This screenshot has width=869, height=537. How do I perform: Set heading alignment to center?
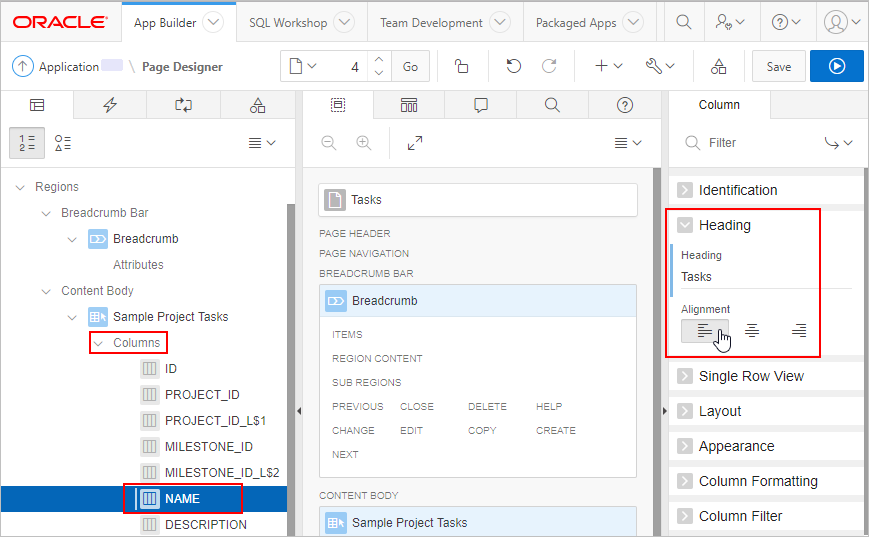[752, 331]
